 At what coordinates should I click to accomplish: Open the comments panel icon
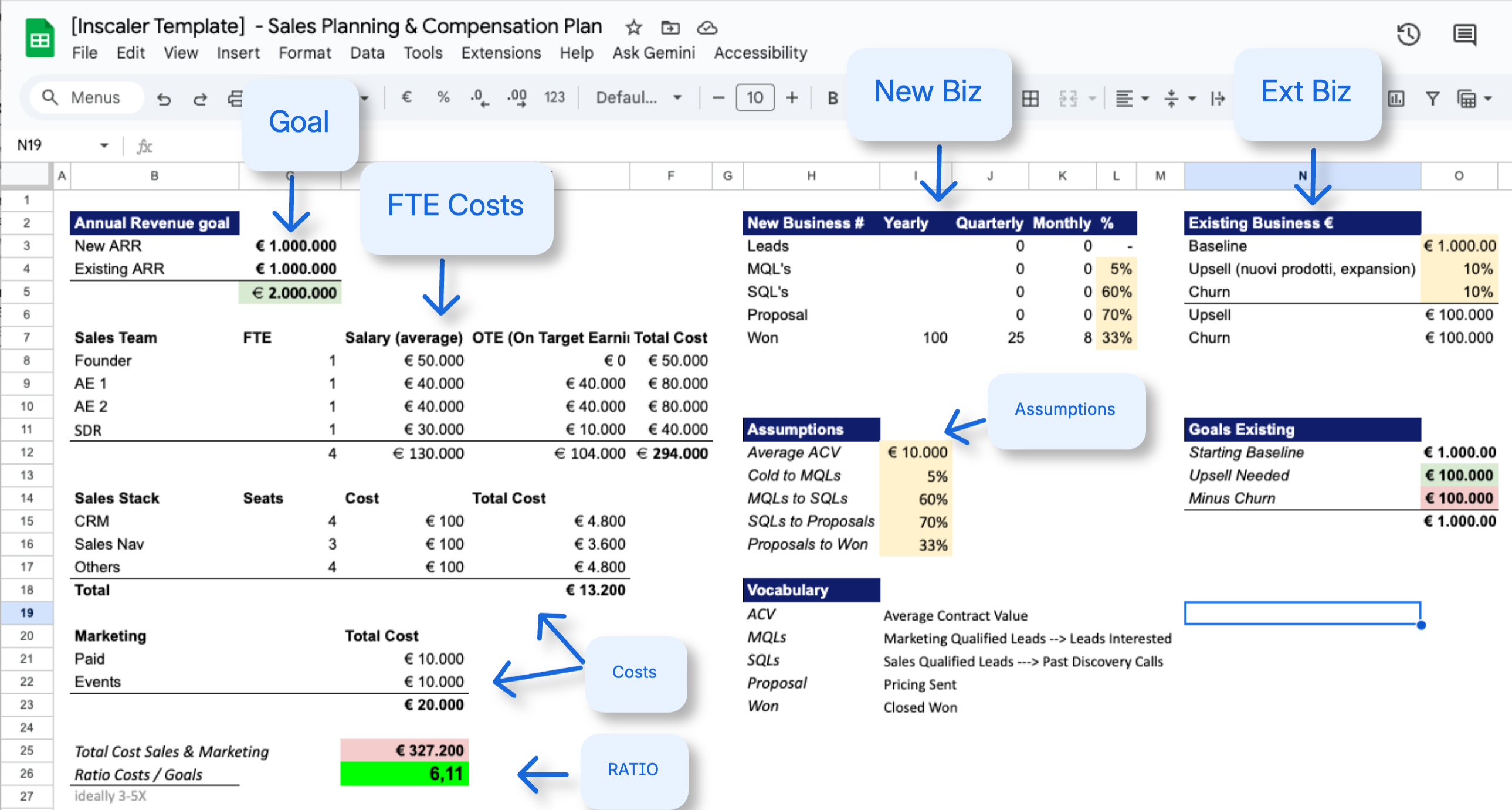pos(1464,35)
